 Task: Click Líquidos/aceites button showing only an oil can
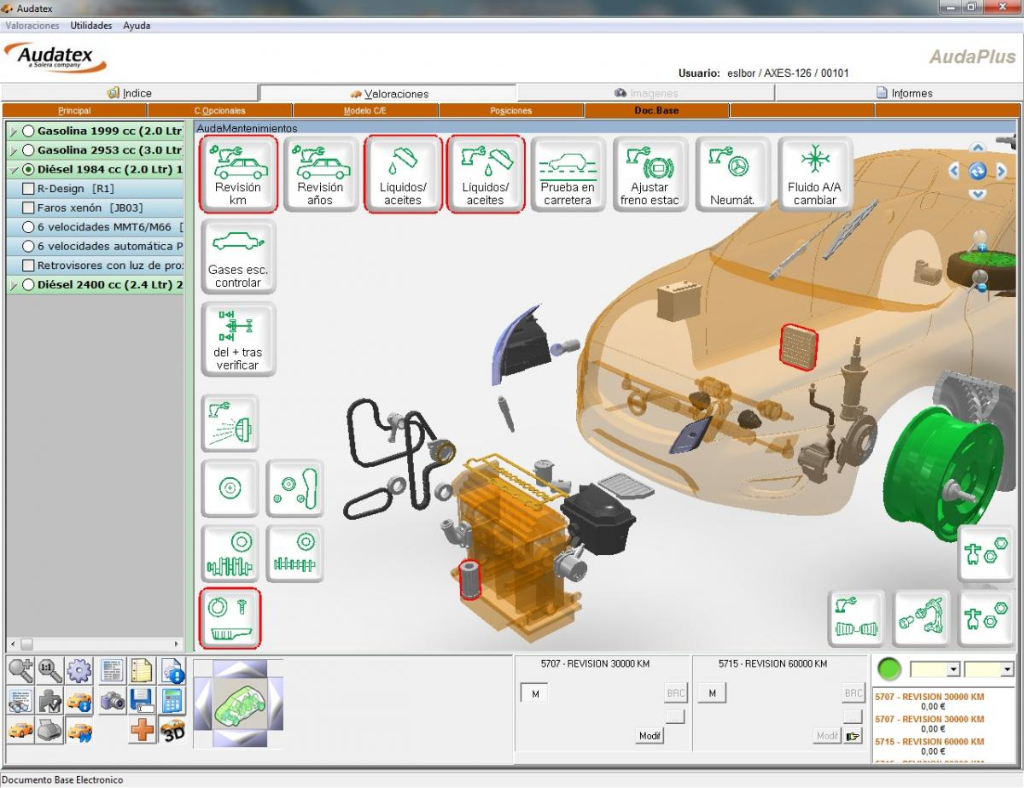point(403,174)
